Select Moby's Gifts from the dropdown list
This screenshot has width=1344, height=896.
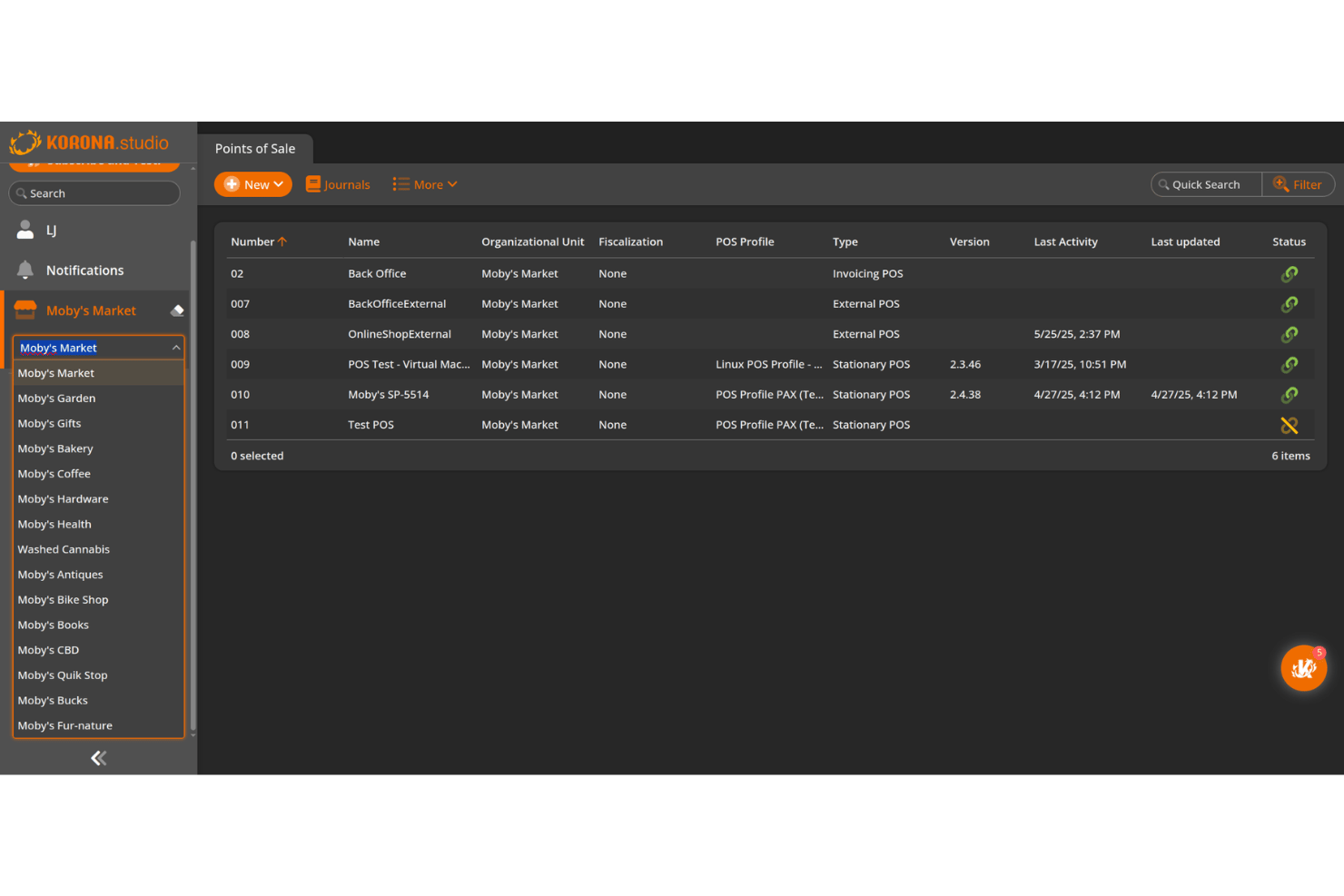pos(99,424)
